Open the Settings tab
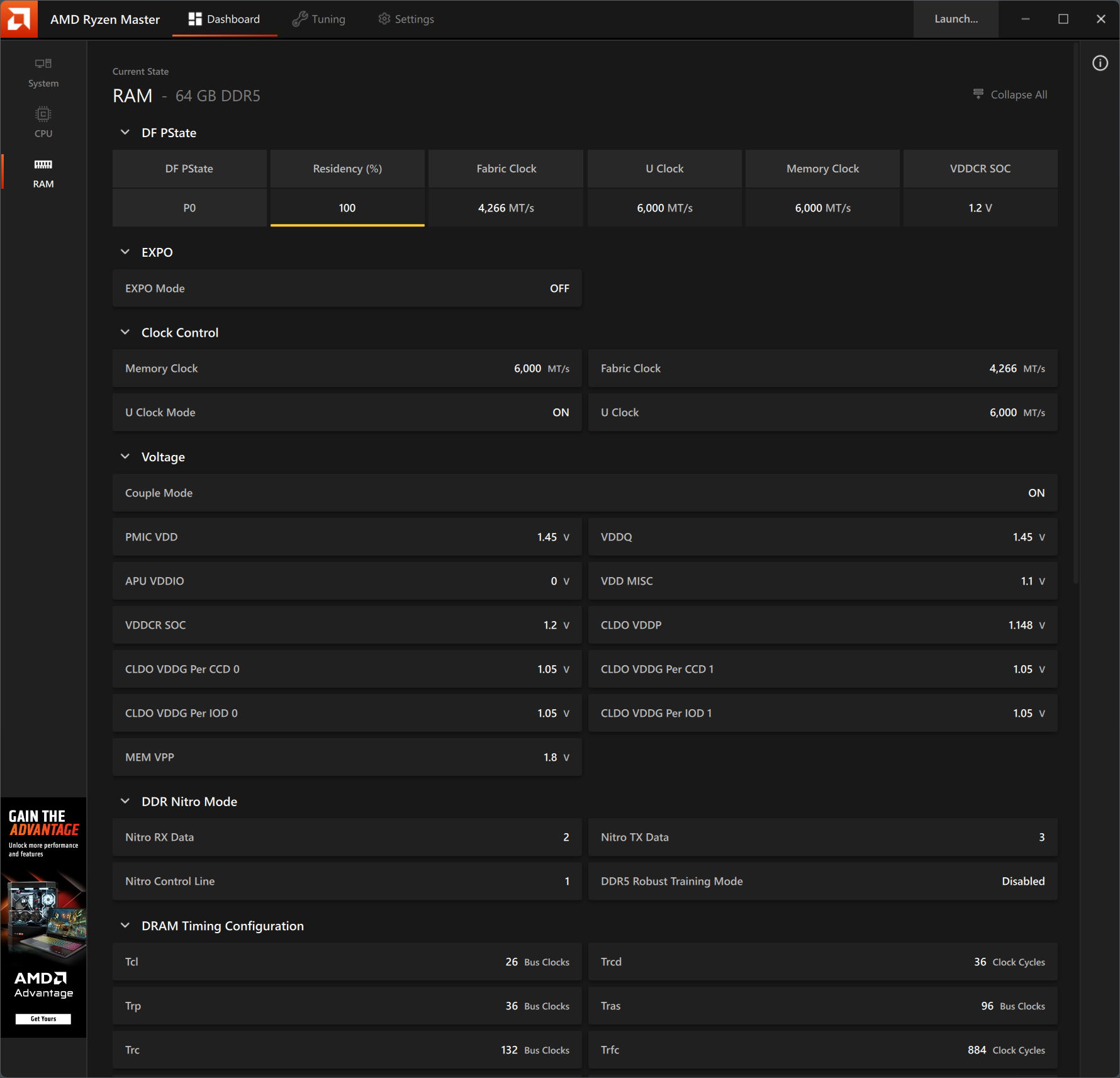This screenshot has height=1078, width=1120. pyautogui.click(x=406, y=19)
